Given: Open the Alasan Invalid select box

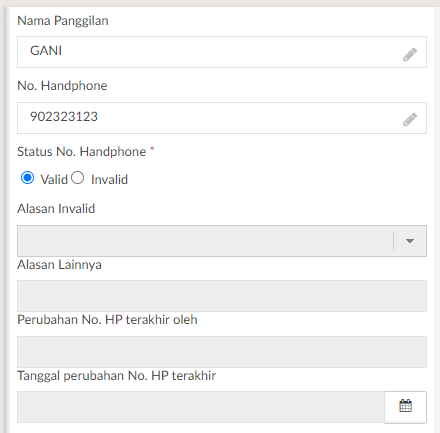Looking at the screenshot, I should tap(222, 241).
